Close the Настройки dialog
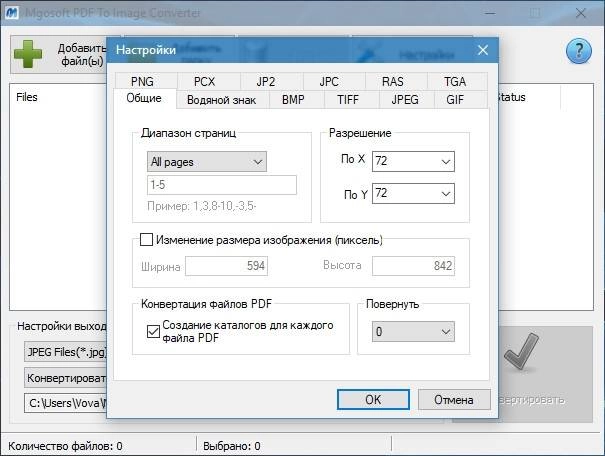 click(x=483, y=50)
